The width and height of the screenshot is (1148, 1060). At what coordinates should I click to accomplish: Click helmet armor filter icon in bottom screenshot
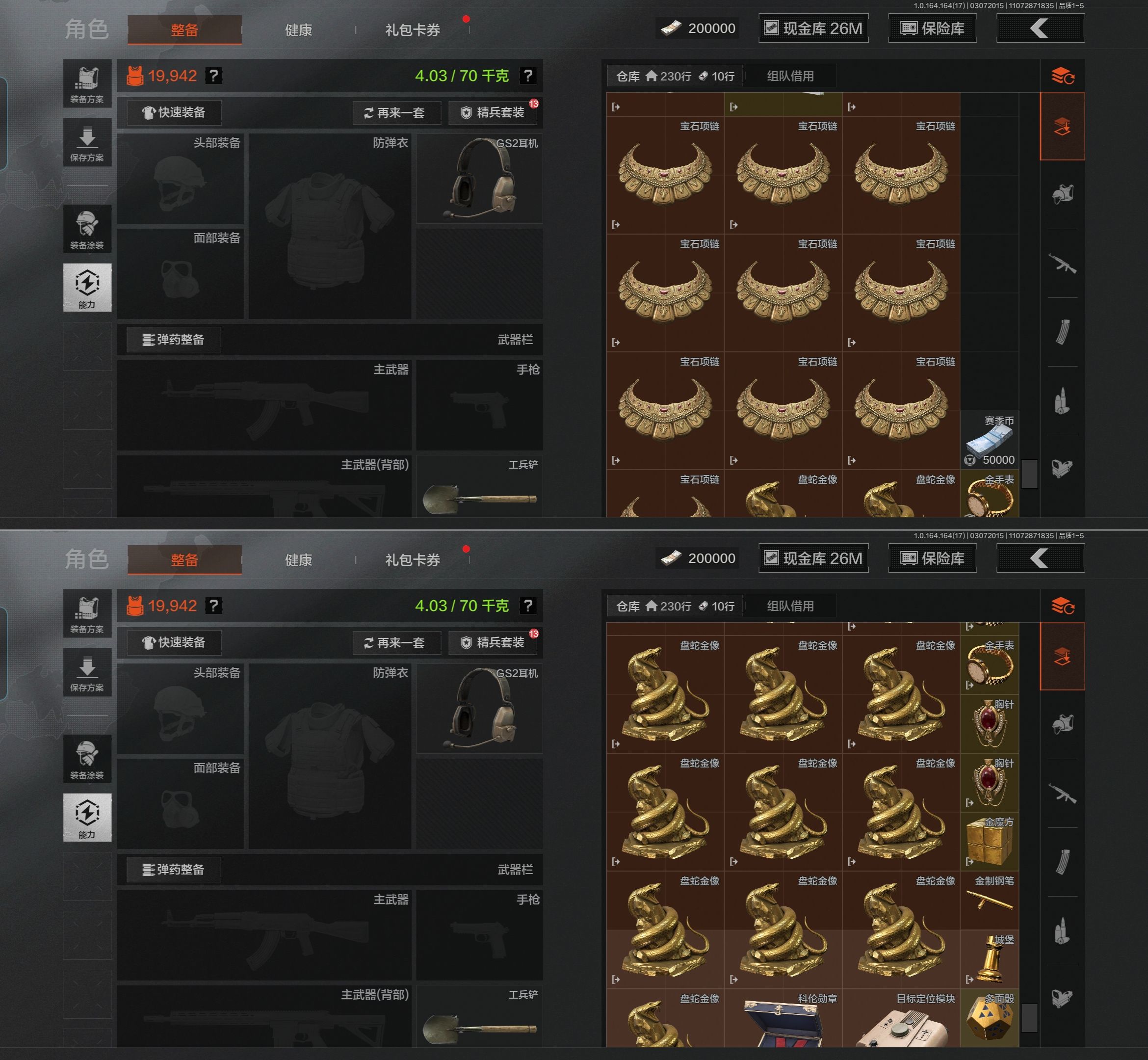1062,725
